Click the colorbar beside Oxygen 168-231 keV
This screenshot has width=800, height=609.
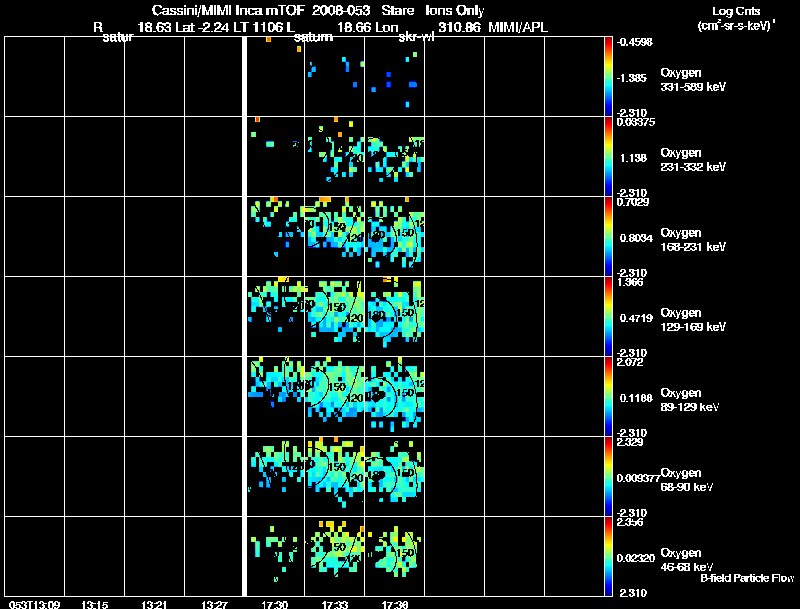click(608, 236)
